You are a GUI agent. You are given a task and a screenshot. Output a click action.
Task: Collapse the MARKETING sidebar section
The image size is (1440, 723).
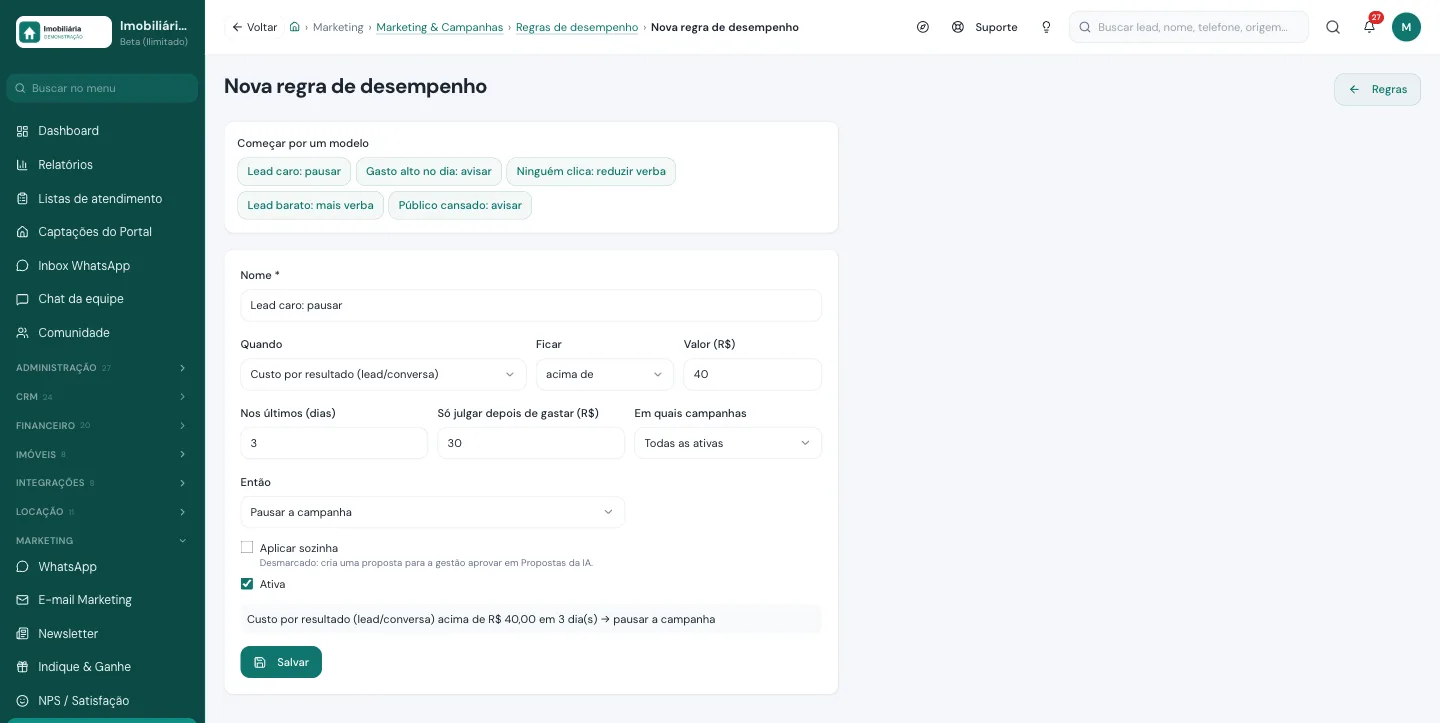click(x=102, y=541)
